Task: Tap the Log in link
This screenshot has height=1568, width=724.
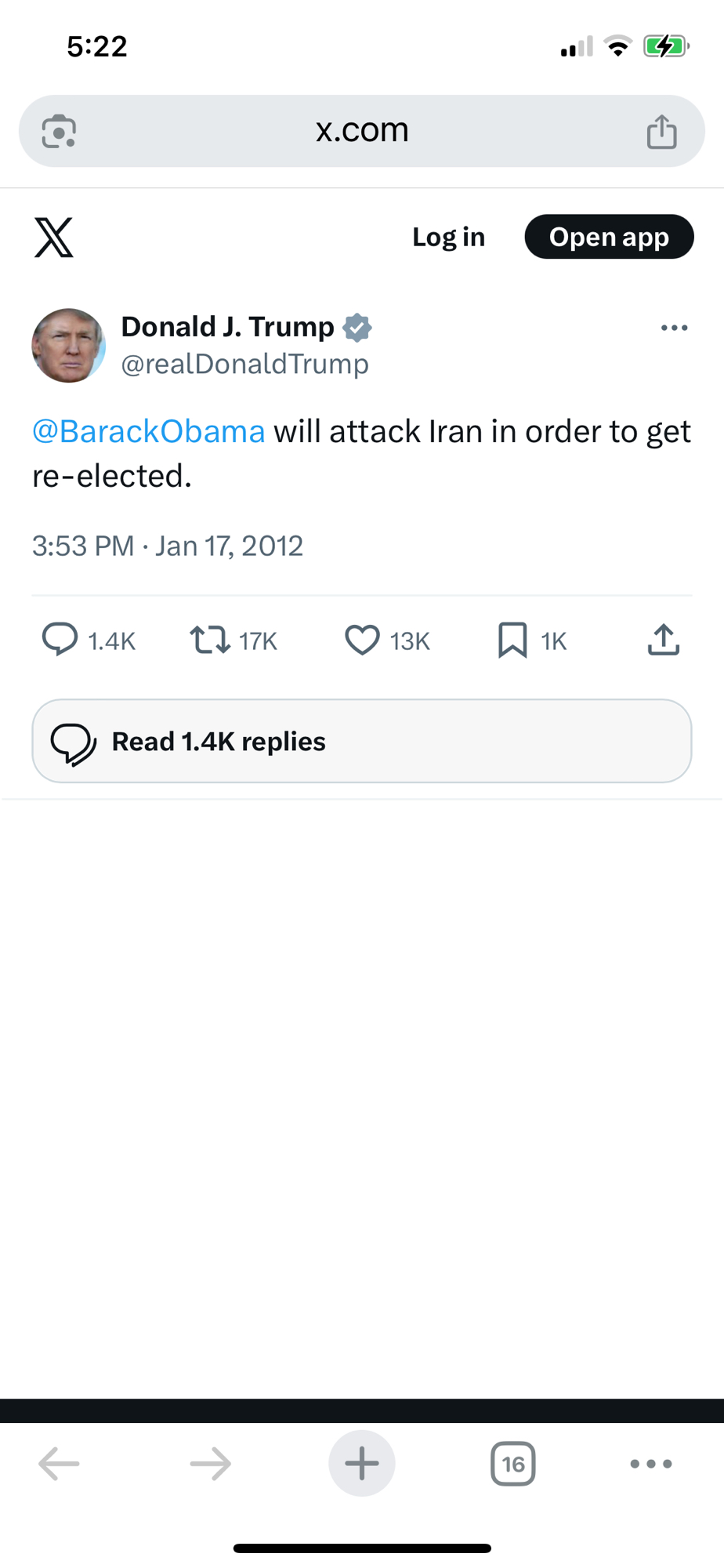Action: click(448, 237)
